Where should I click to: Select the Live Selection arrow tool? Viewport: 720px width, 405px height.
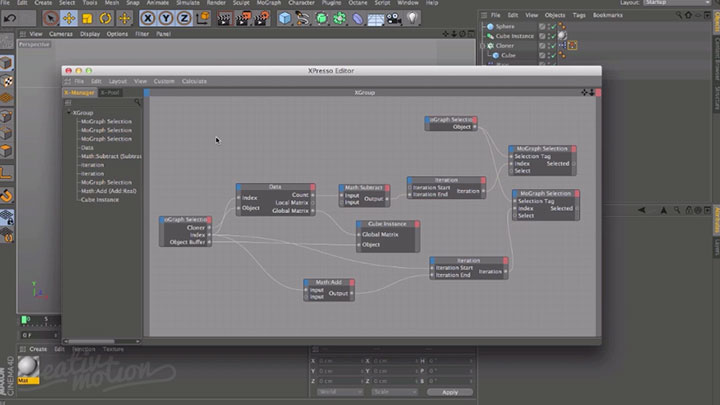pyautogui.click(x=51, y=18)
